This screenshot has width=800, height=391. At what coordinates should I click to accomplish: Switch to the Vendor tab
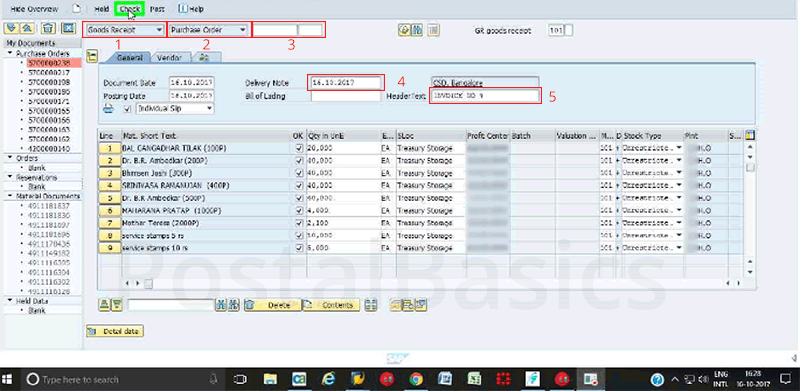click(x=169, y=58)
